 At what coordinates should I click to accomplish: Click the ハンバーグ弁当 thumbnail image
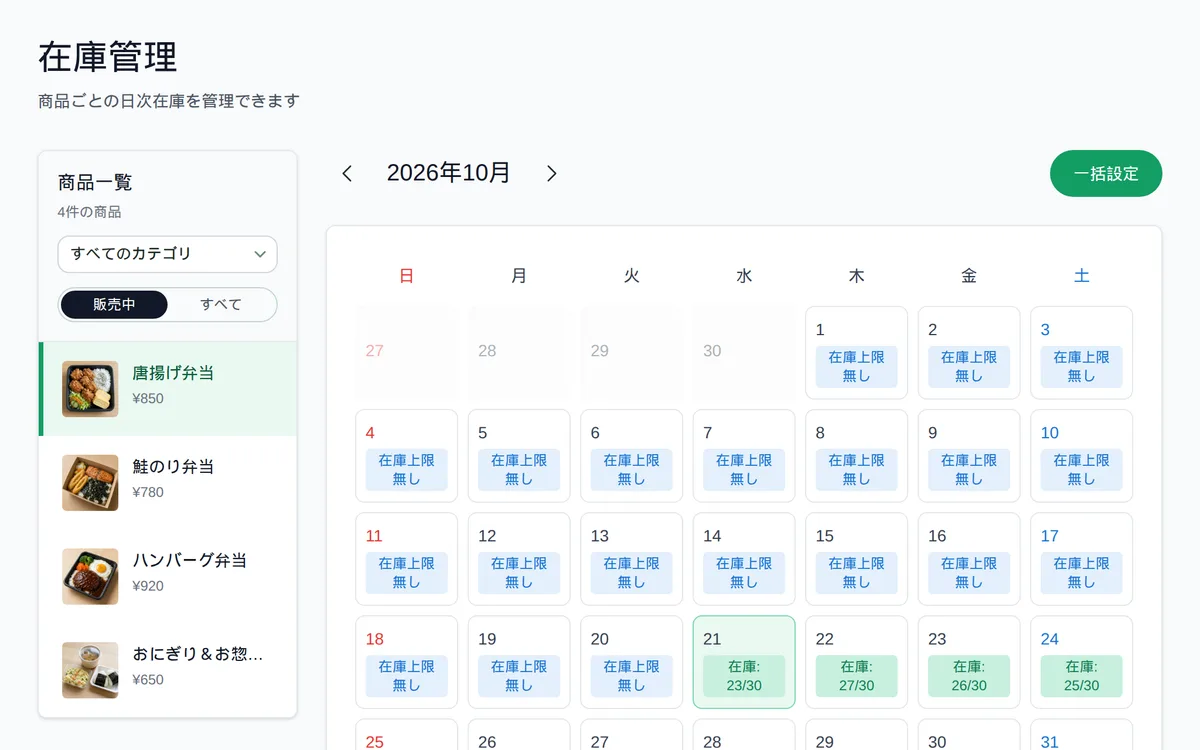(90, 577)
